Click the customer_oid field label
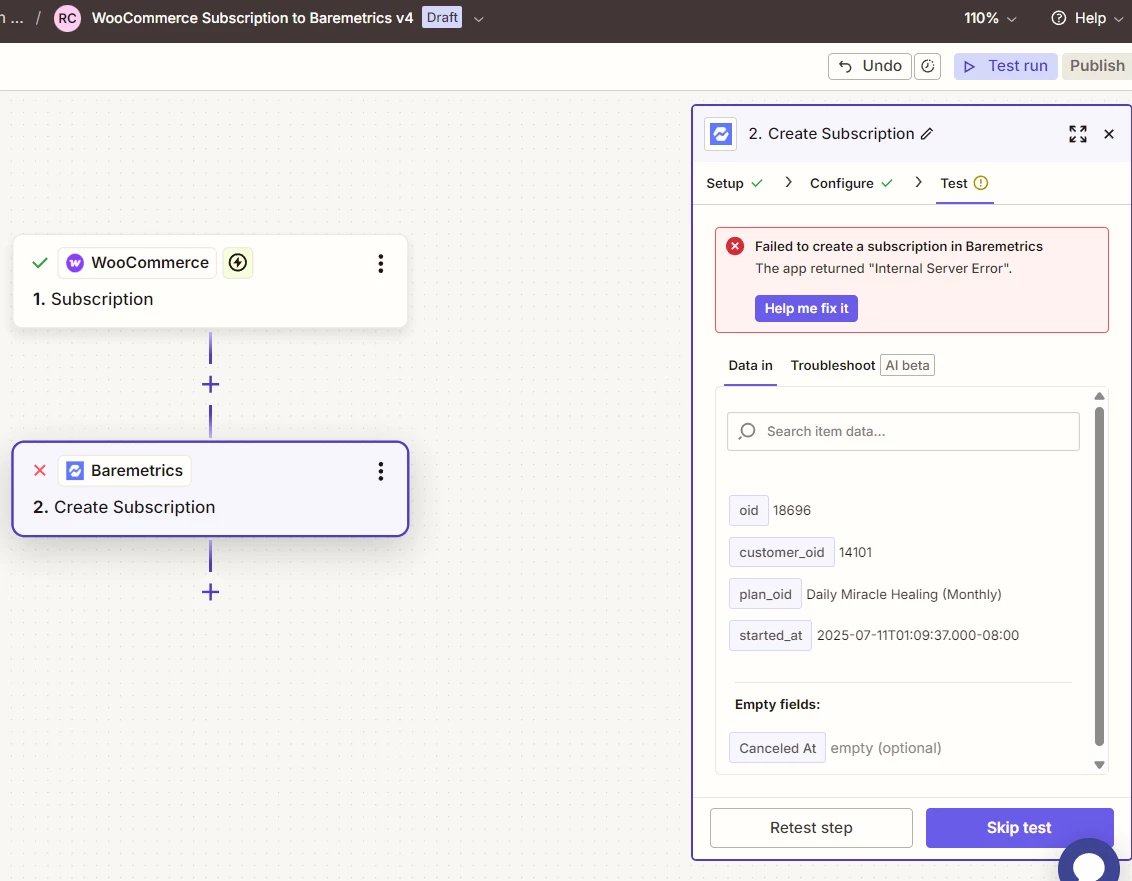 [782, 552]
